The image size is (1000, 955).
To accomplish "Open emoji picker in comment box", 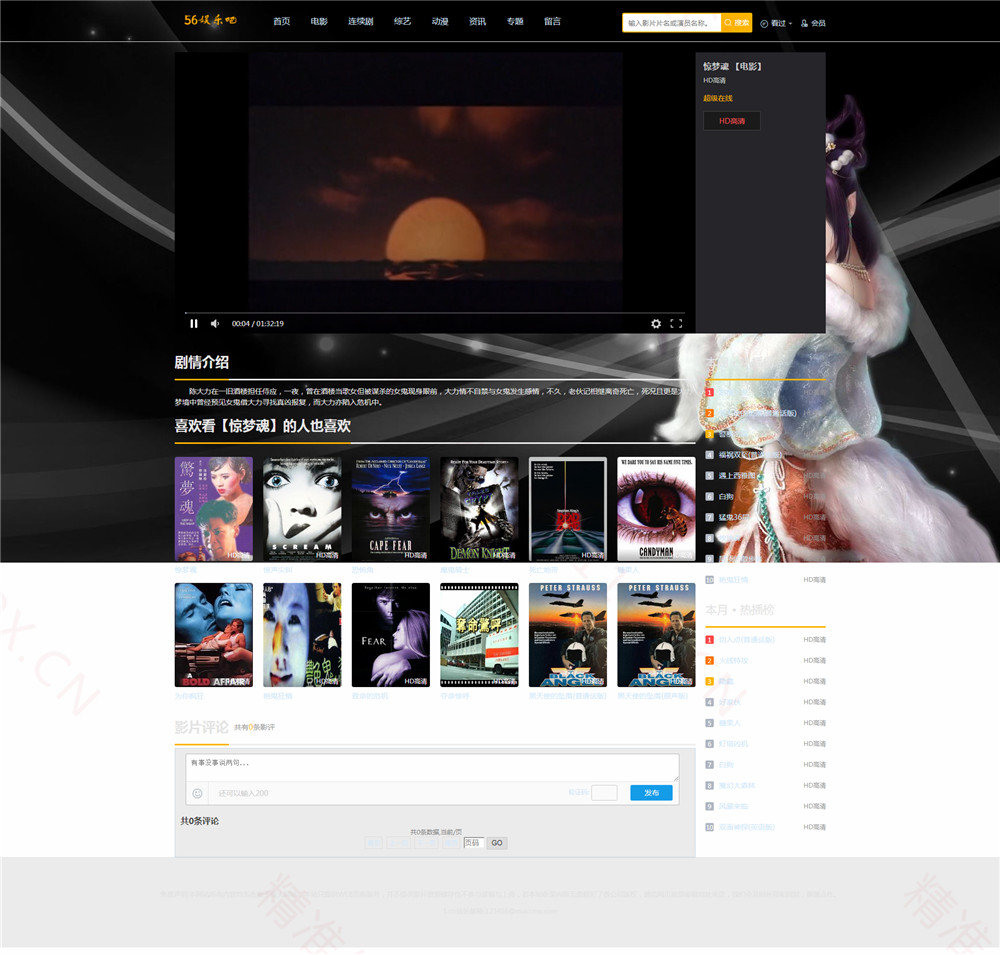I will point(197,793).
